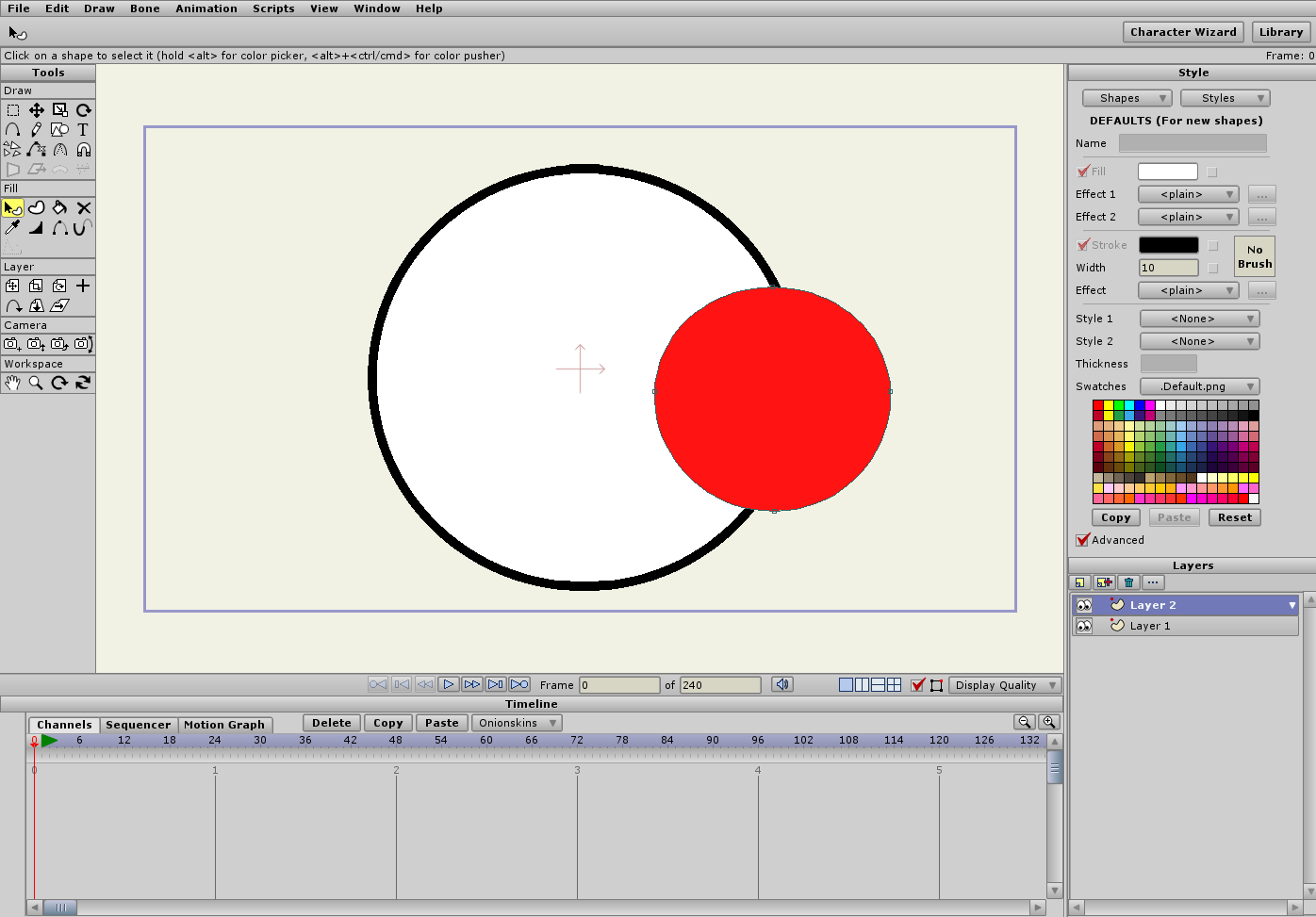Toggle the small checkbox next to Width field
This screenshot has width=1316, height=917.
coord(1213,268)
